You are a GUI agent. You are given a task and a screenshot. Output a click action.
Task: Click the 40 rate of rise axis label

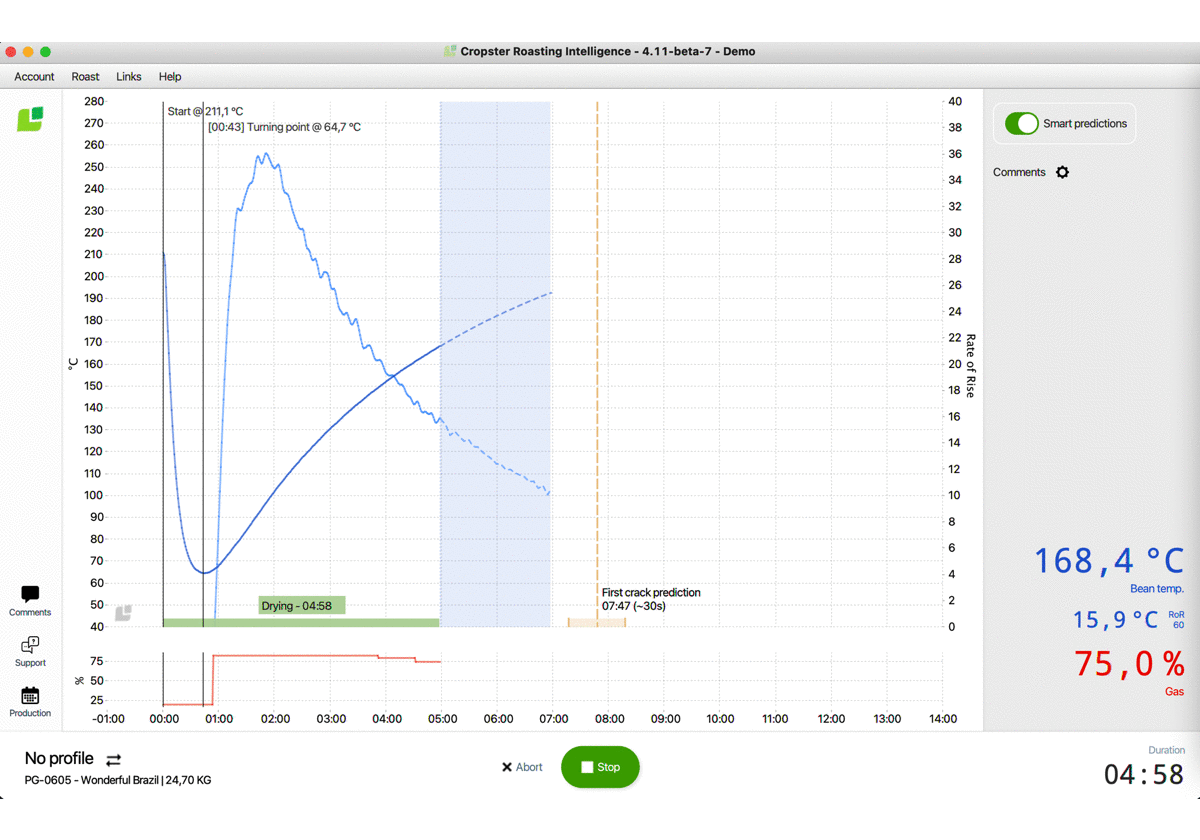[x=955, y=101]
